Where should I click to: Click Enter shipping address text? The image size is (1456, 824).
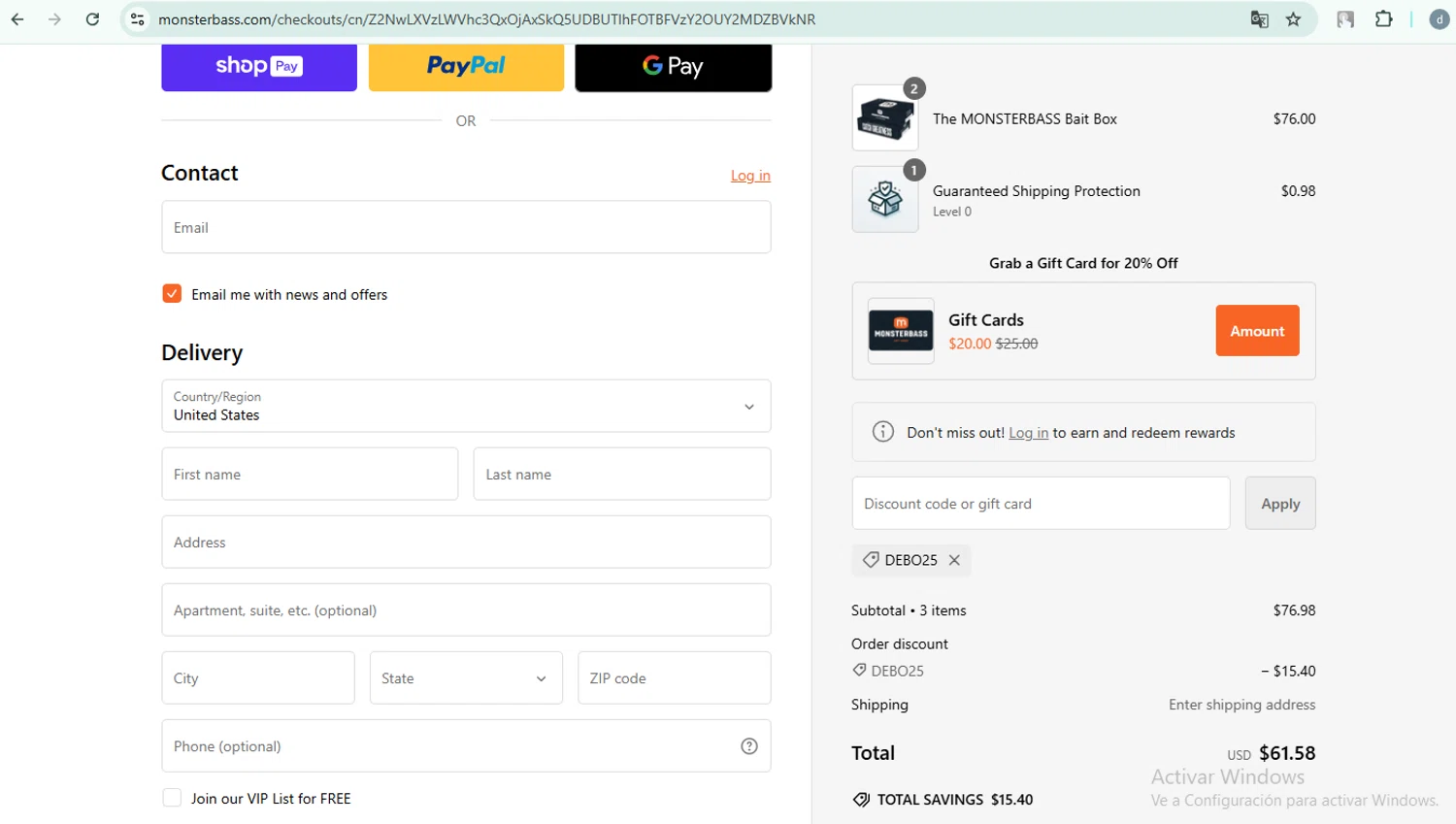(x=1241, y=705)
